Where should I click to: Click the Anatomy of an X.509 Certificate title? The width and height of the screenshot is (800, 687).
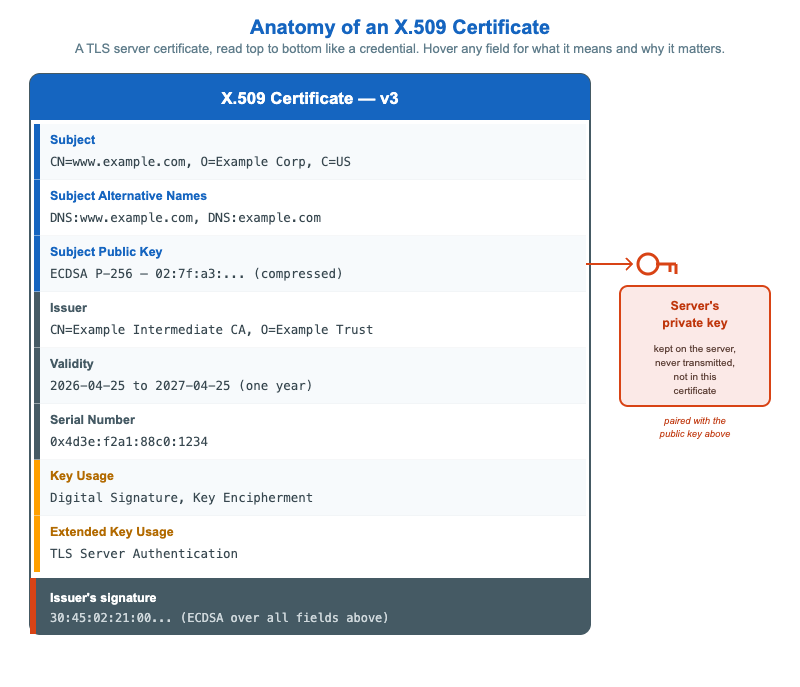coord(399,28)
